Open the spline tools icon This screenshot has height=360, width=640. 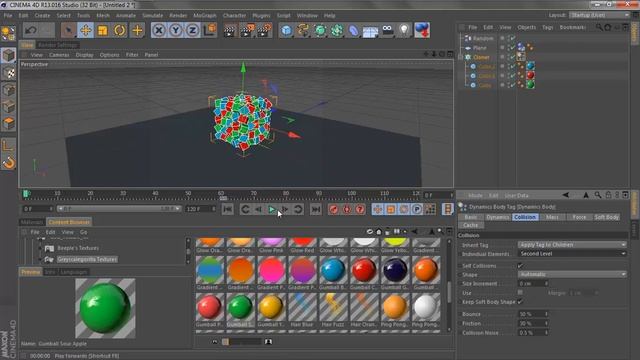[x=303, y=31]
